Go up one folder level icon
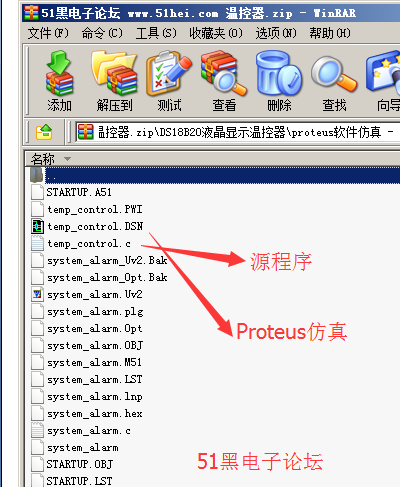 pyautogui.click(x=44, y=132)
